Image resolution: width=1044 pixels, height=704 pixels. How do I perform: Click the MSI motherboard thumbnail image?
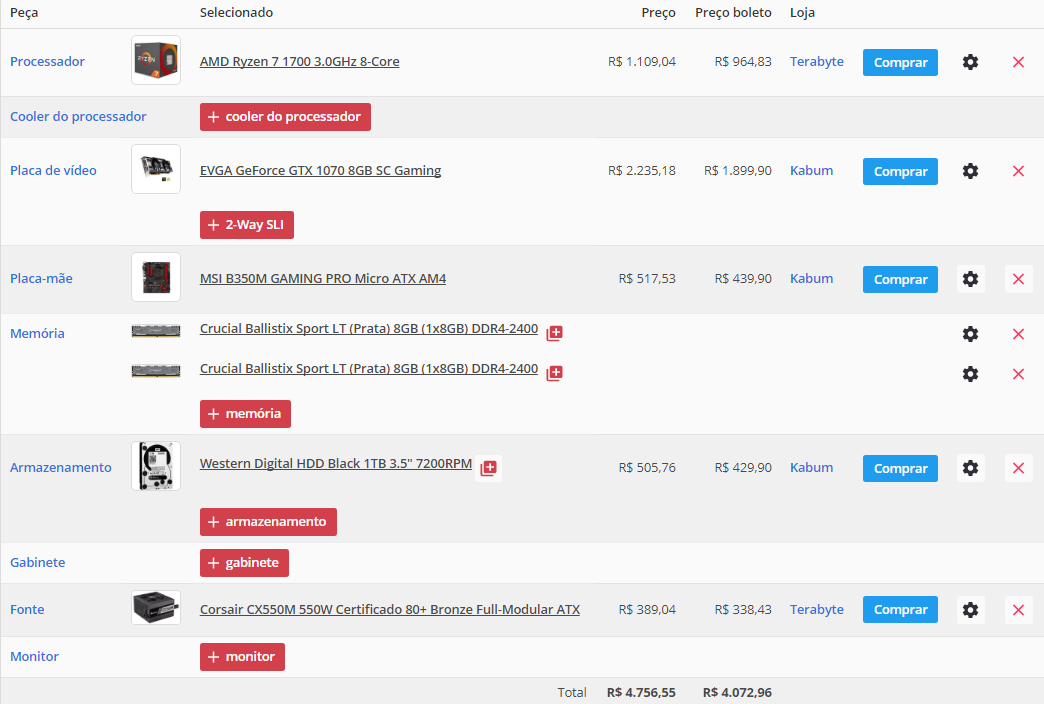point(156,277)
